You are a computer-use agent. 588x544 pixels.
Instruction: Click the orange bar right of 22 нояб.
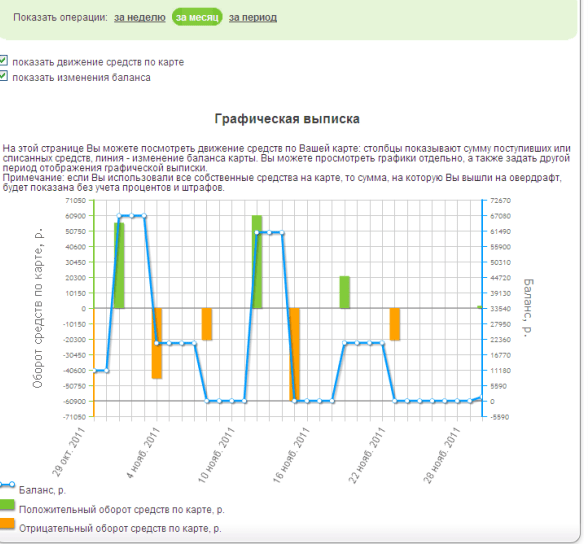point(395,324)
